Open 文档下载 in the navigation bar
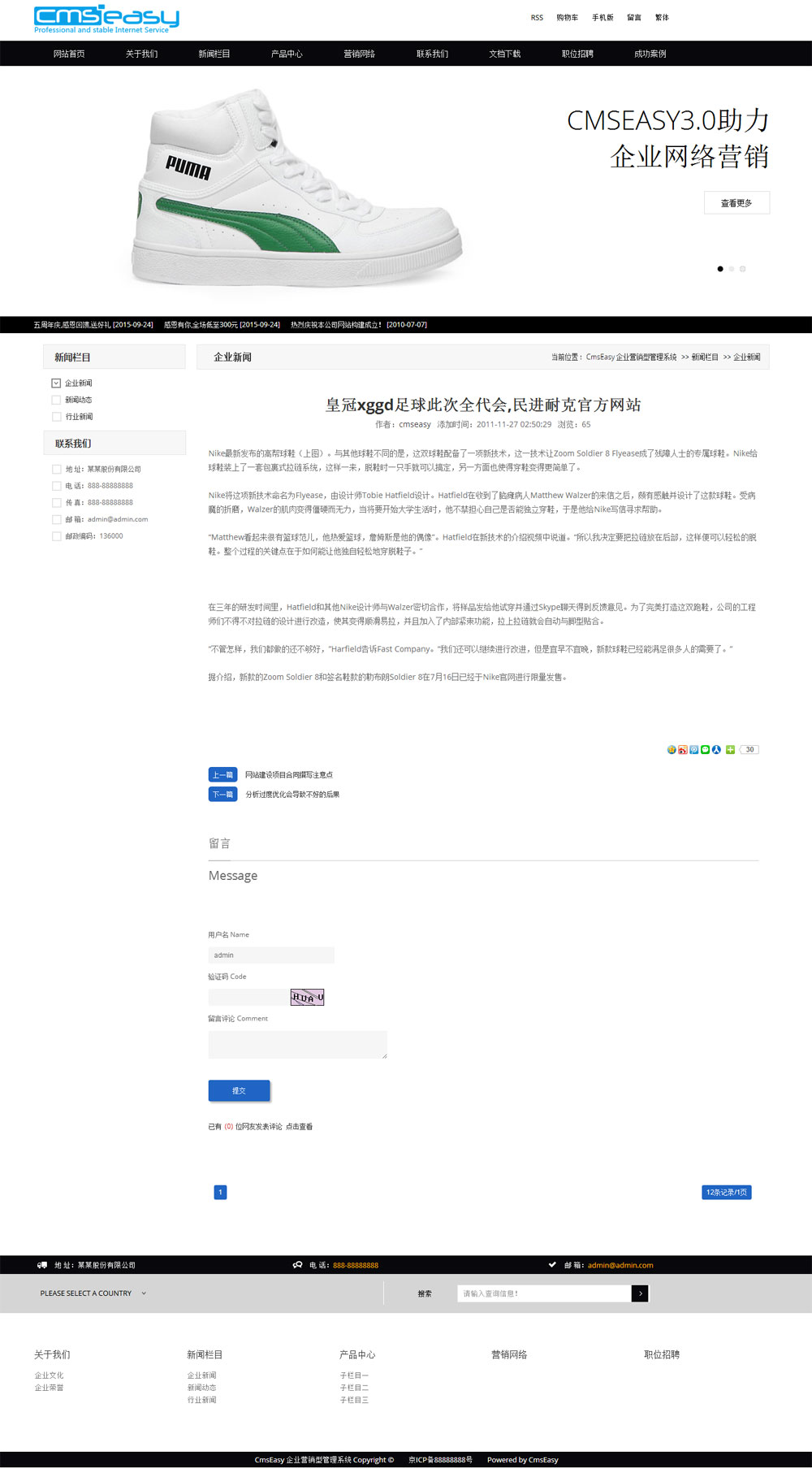The width and height of the screenshot is (812, 1473). (505, 54)
